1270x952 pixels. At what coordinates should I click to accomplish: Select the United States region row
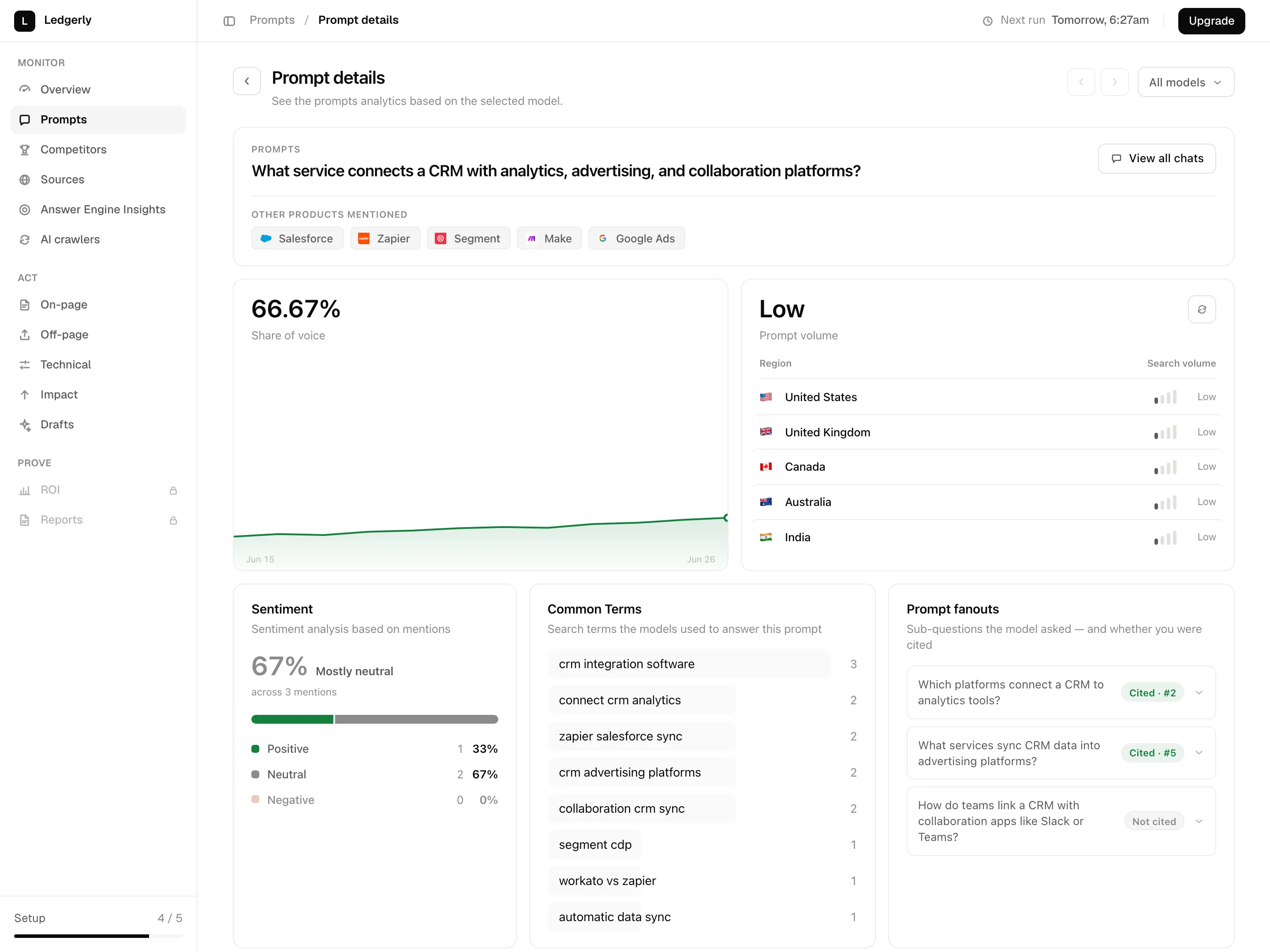[987, 397]
